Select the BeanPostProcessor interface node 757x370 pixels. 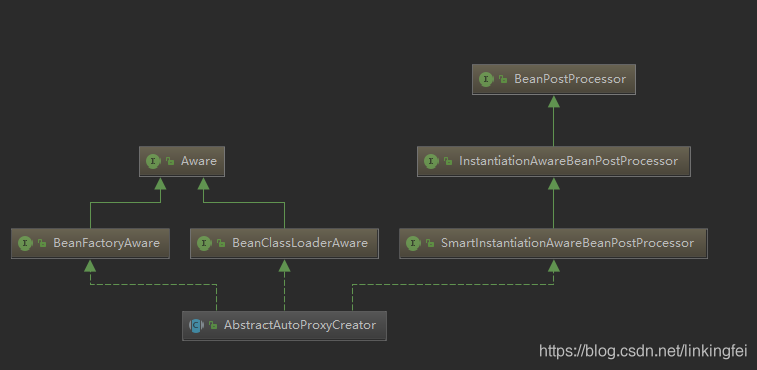pyautogui.click(x=554, y=79)
